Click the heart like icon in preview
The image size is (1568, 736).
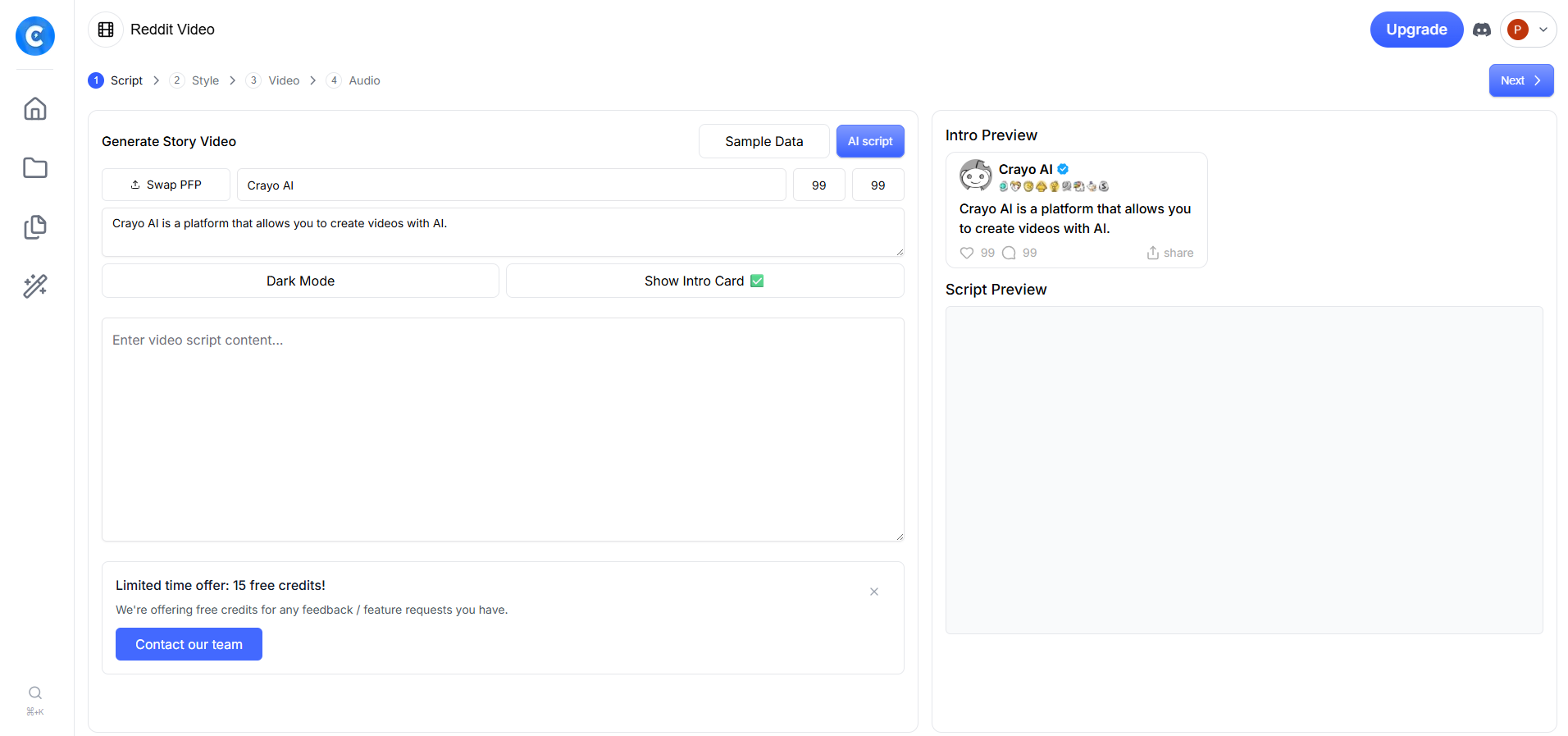pyautogui.click(x=967, y=253)
